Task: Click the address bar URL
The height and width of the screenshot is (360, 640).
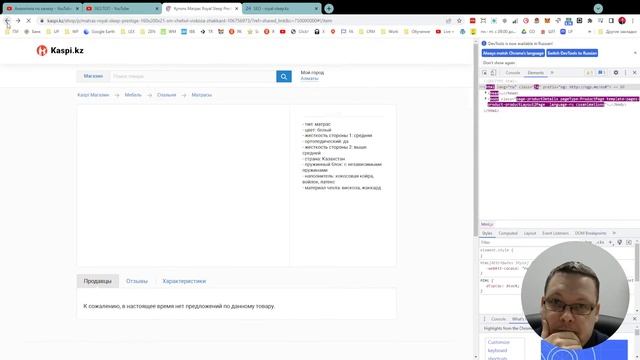Action: tap(189, 20)
